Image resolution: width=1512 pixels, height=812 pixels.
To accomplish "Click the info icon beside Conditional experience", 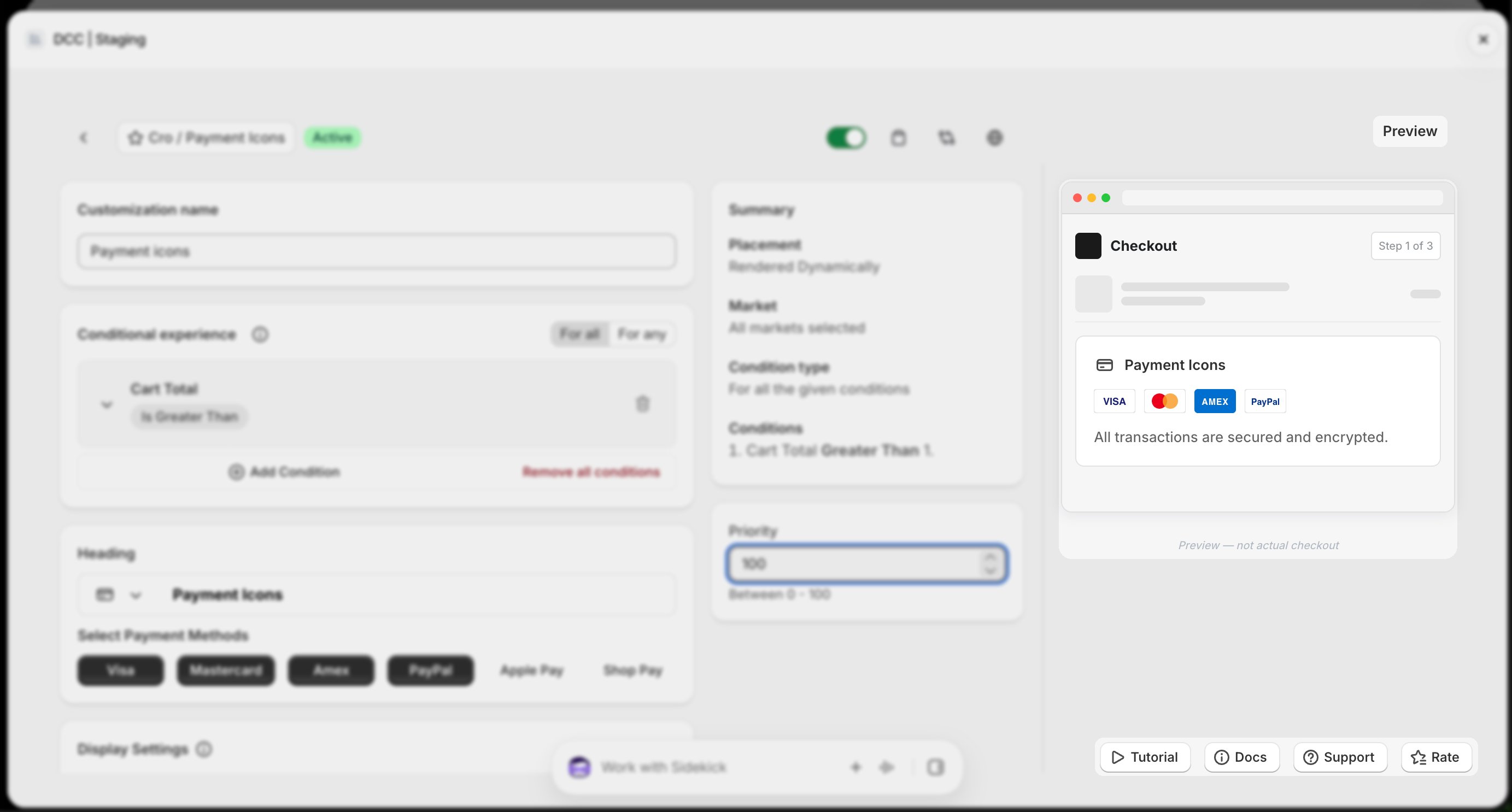I will pyautogui.click(x=260, y=334).
